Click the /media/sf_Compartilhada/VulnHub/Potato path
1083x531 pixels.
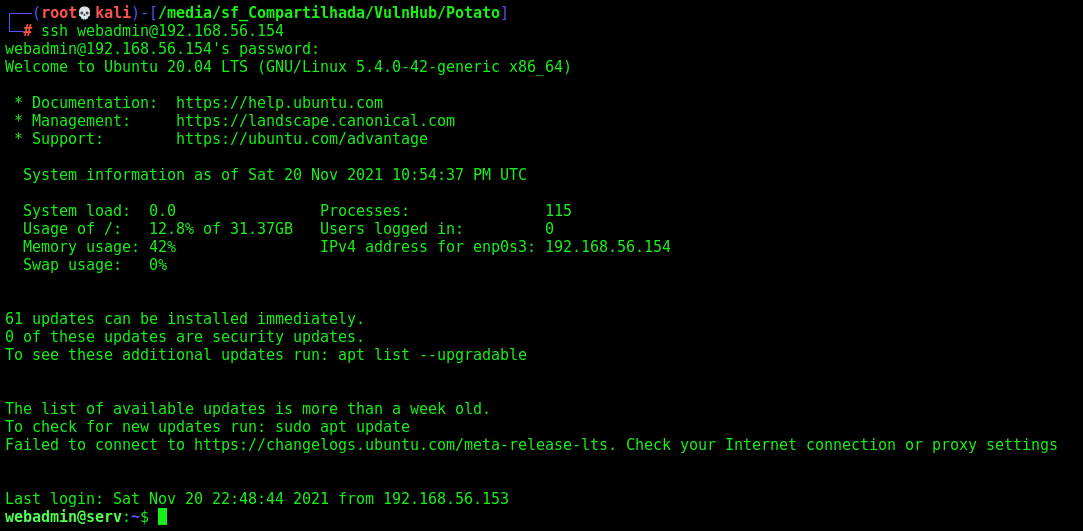point(329,13)
